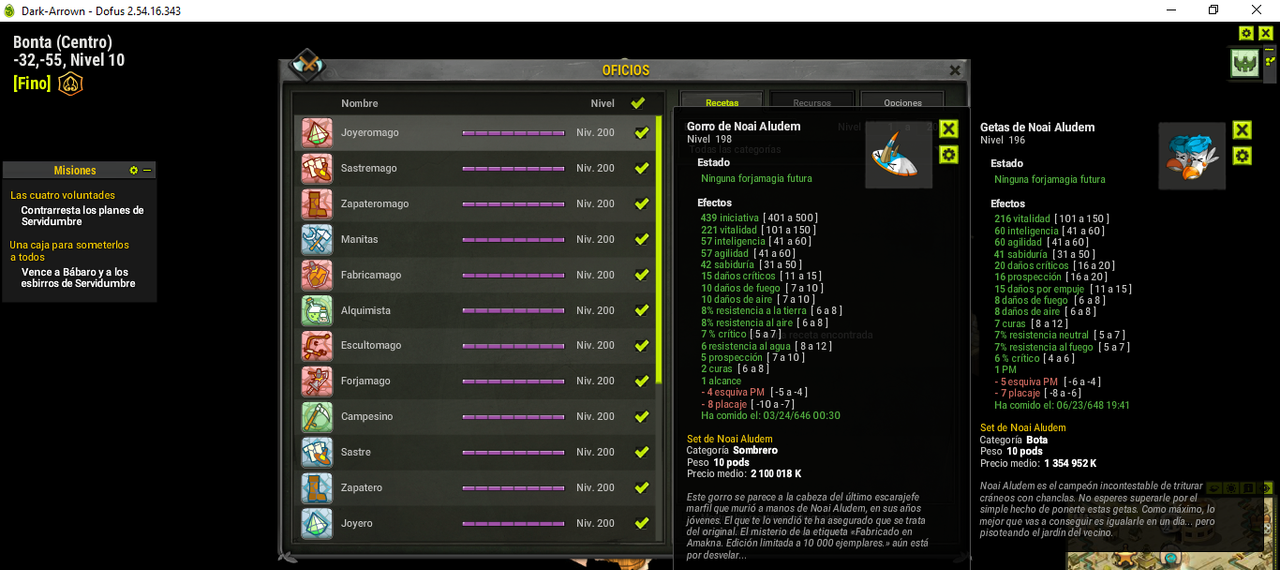
Task: Select the Fabricamago shield icon
Action: [317, 275]
